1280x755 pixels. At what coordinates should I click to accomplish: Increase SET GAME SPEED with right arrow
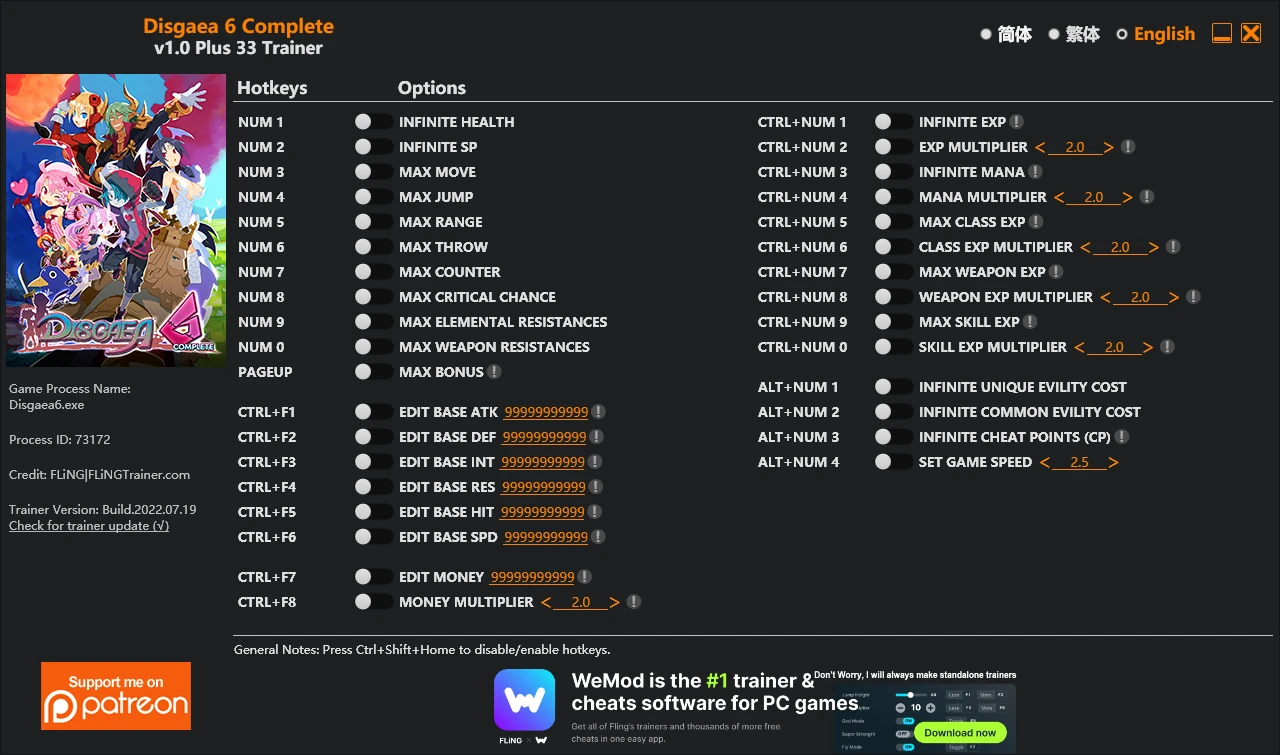point(1113,462)
